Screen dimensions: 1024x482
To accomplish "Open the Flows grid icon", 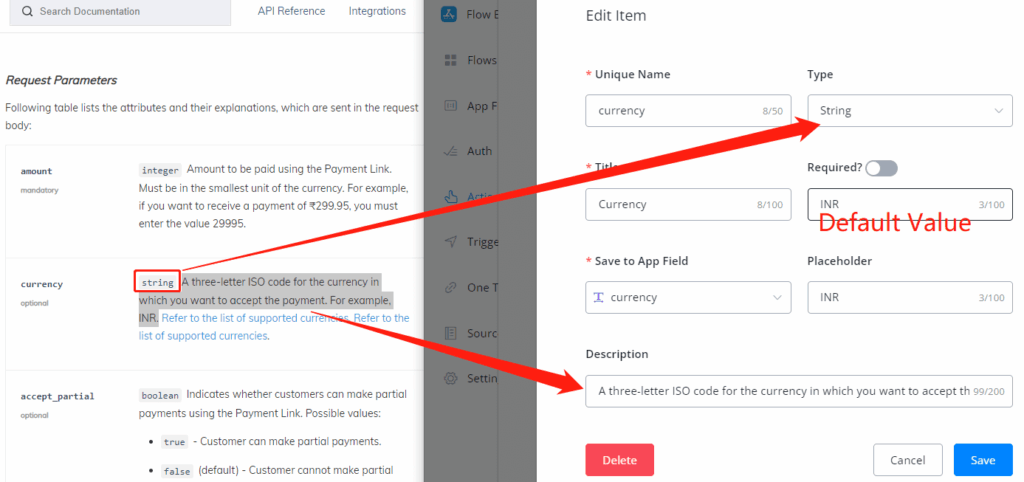I will 451,60.
